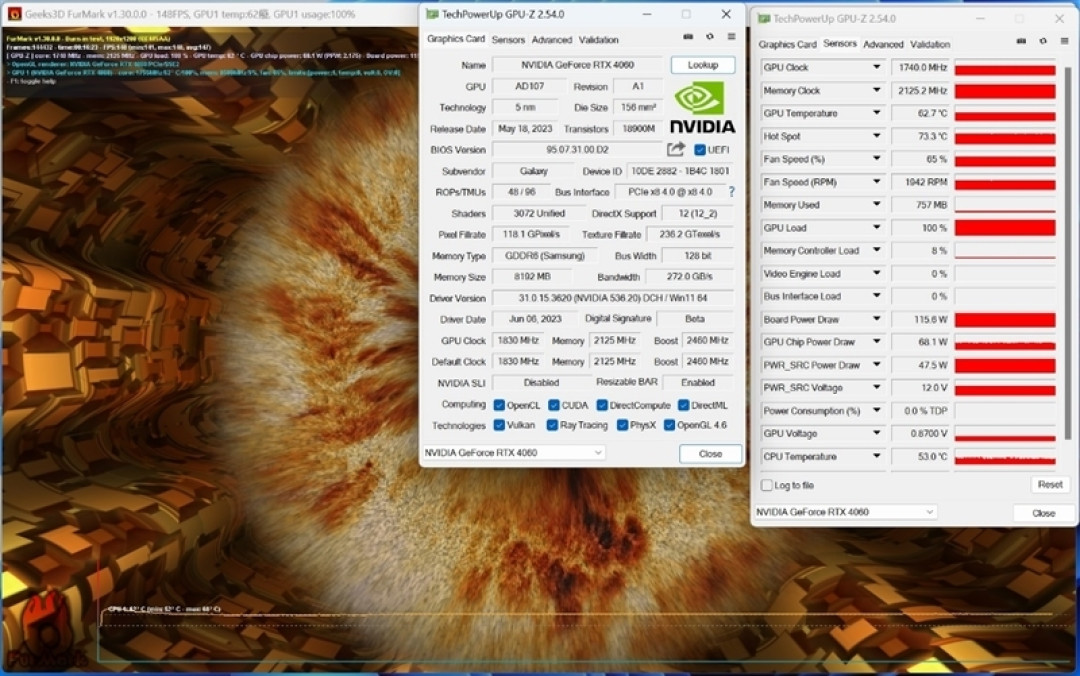Open GPU selector dropdown in Sensors window
This screenshot has width=1080, height=676.
[x=845, y=512]
